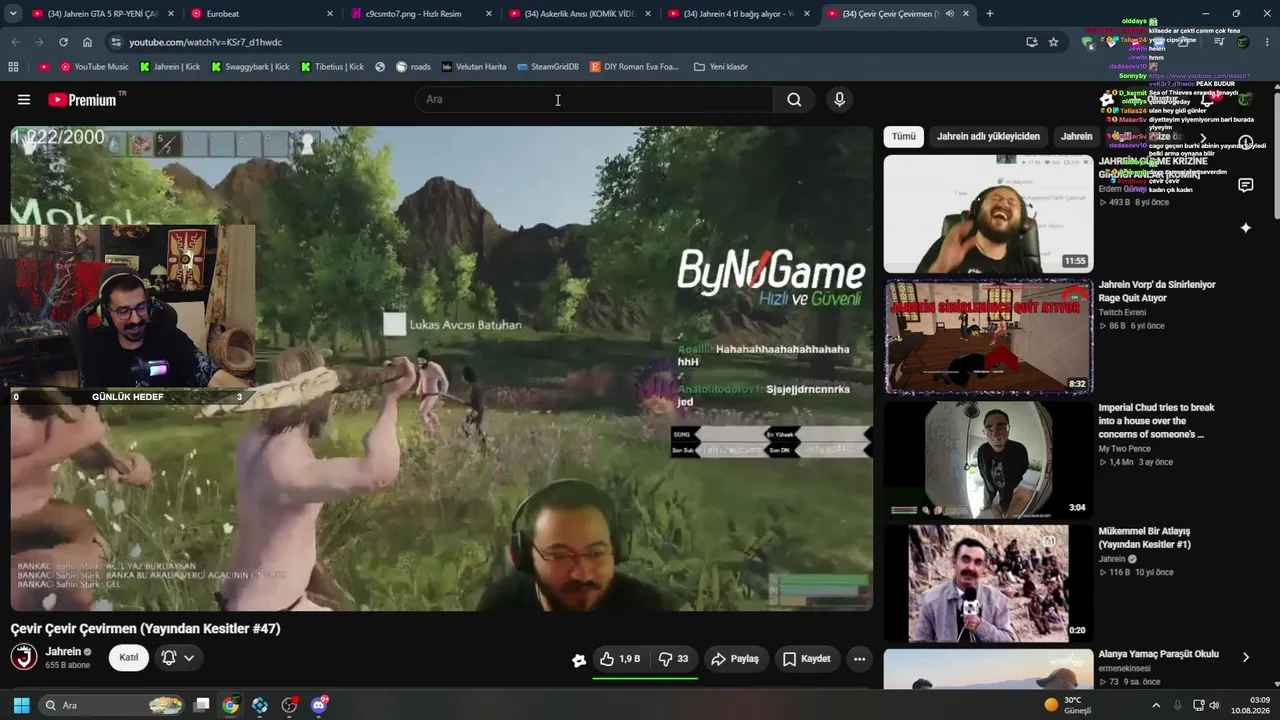Open SteamGridDB bookmark
Image resolution: width=1280 pixels, height=720 pixels.
point(548,67)
